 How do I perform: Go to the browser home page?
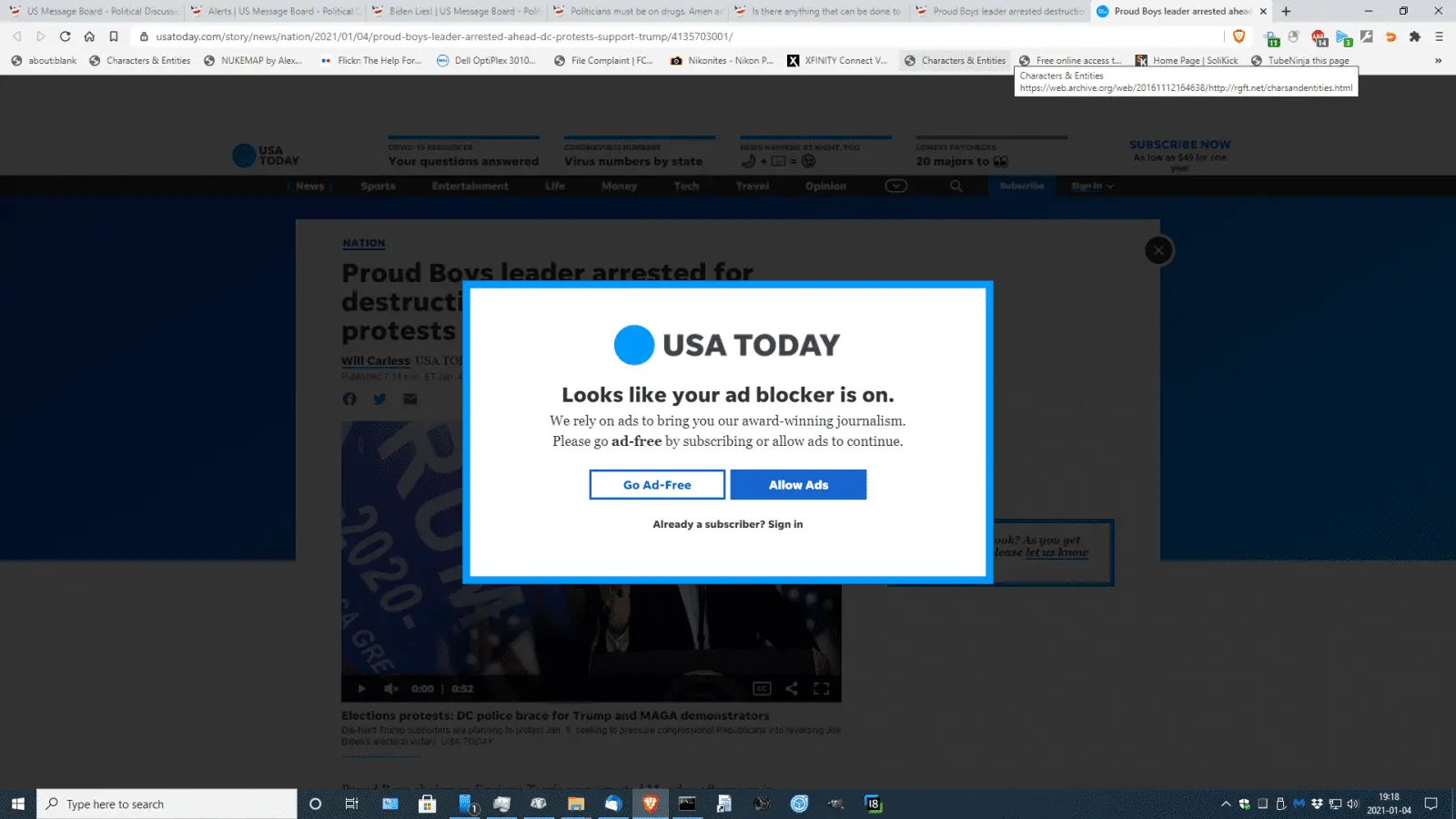coord(89,36)
